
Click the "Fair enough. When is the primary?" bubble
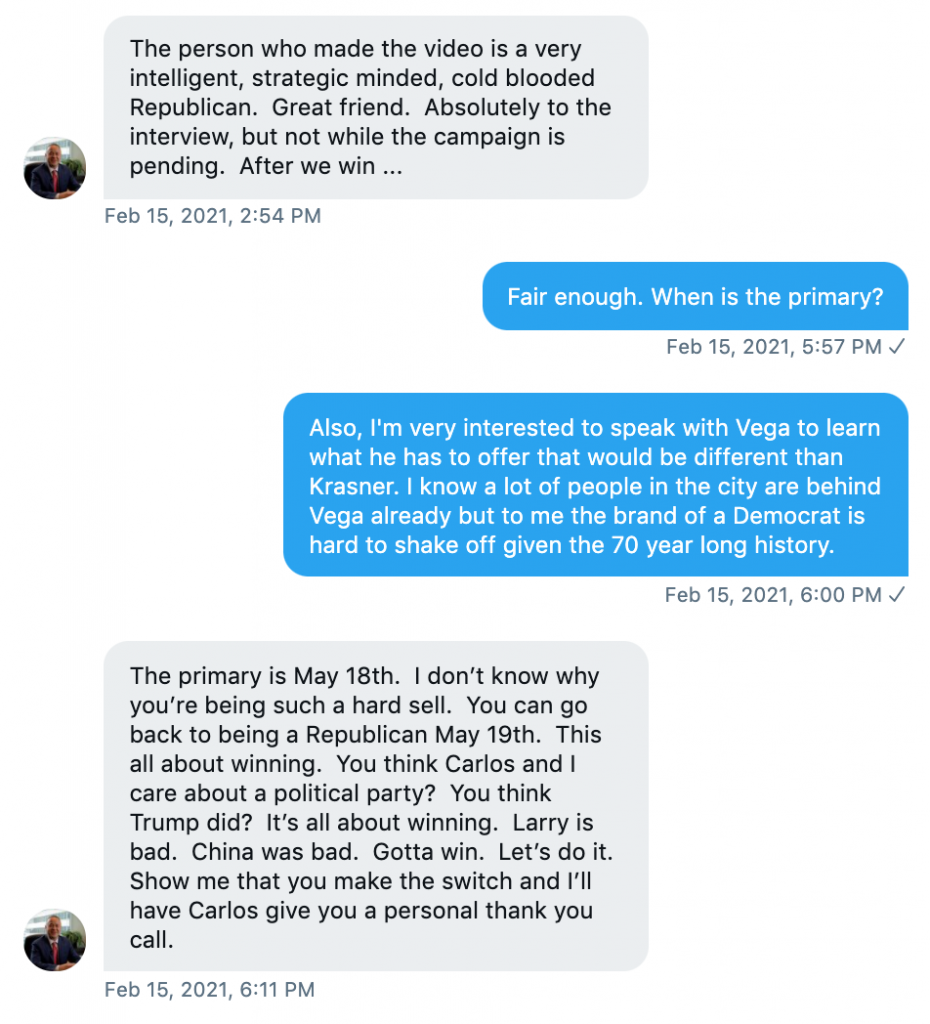coord(695,296)
